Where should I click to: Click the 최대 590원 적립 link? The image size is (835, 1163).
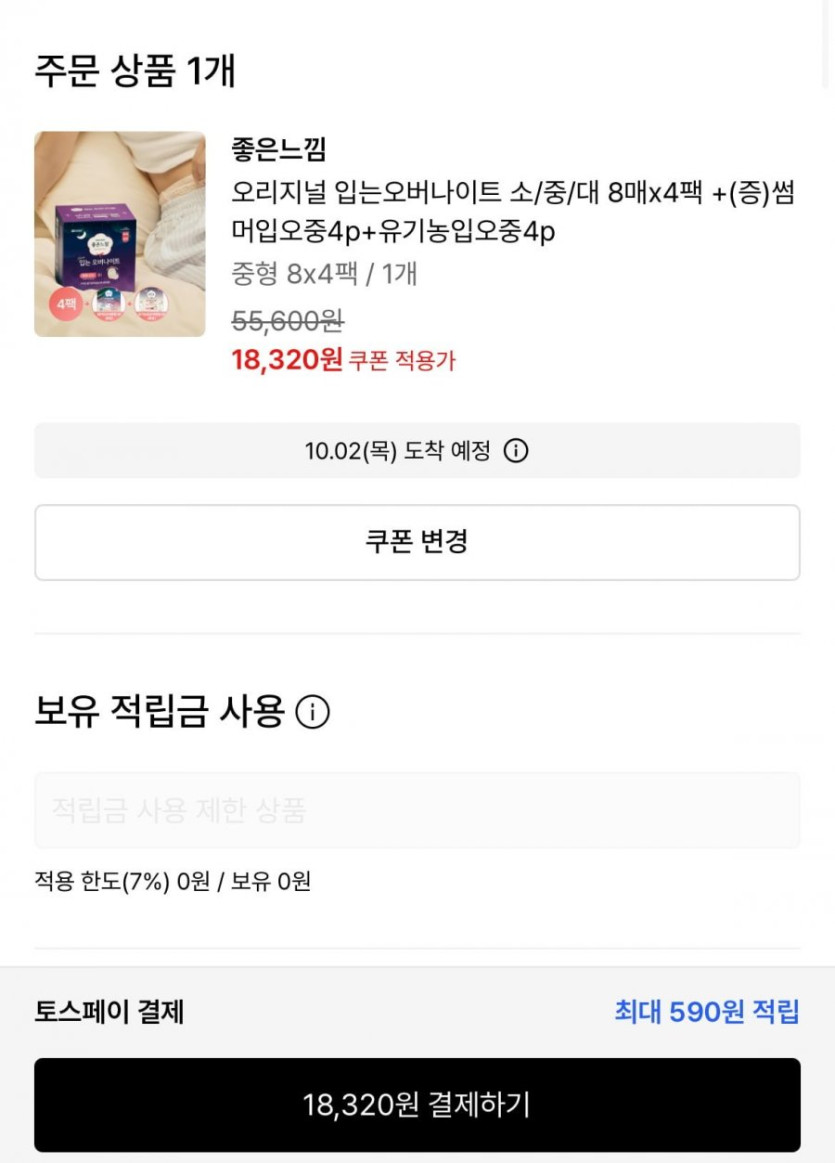pyautogui.click(x=706, y=1012)
